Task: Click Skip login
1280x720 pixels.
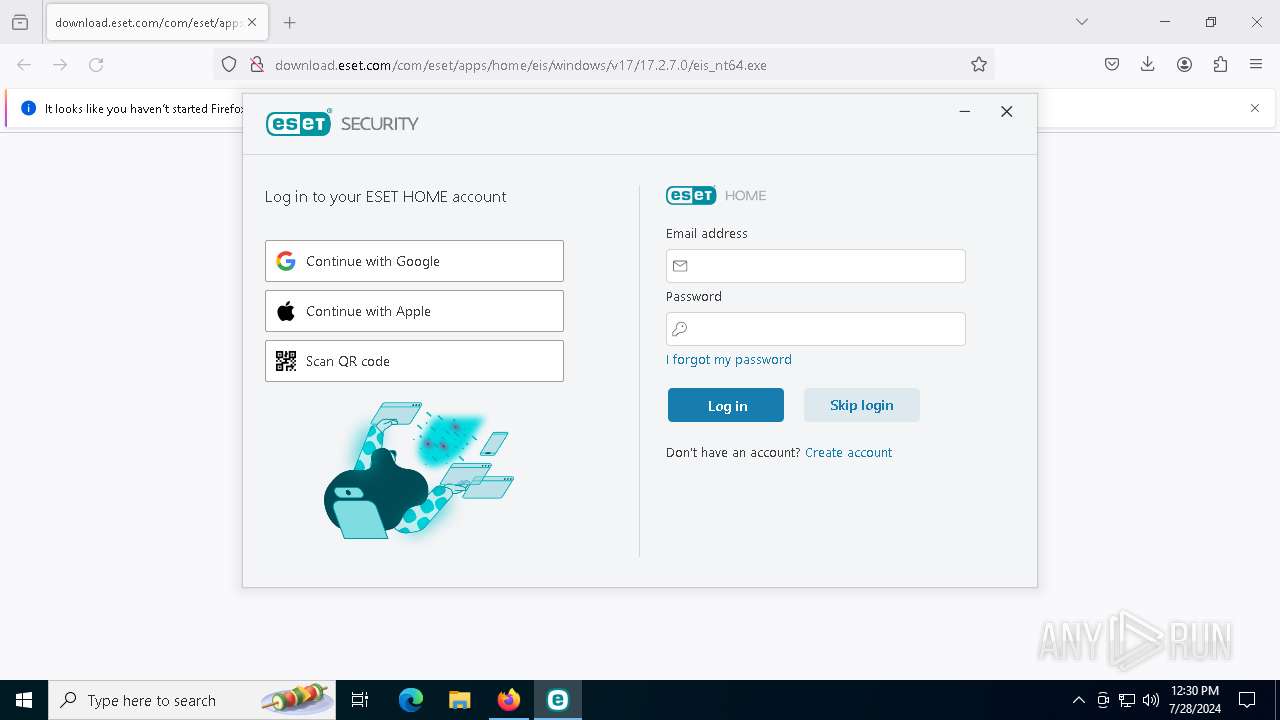Action: (862, 405)
